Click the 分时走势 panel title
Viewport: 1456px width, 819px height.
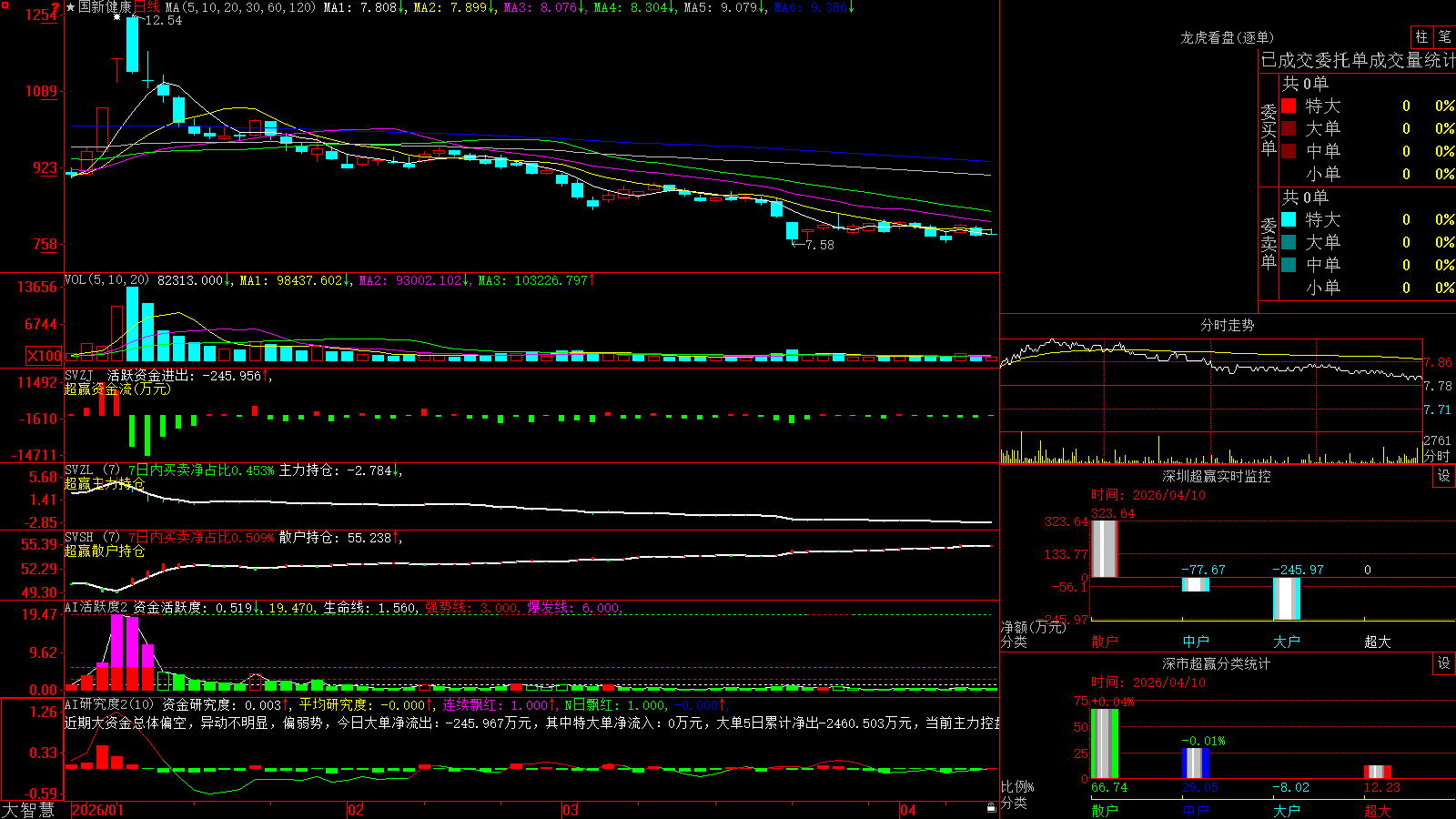tap(1227, 325)
